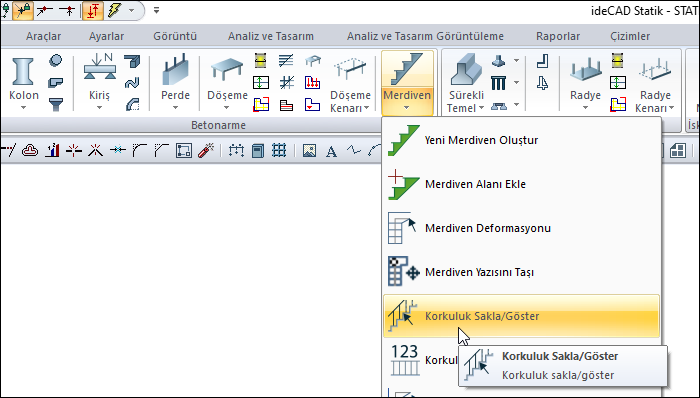Open the Döşeme dropdown arrow
Image resolution: width=700 pixels, height=398 pixels.
pos(227,108)
